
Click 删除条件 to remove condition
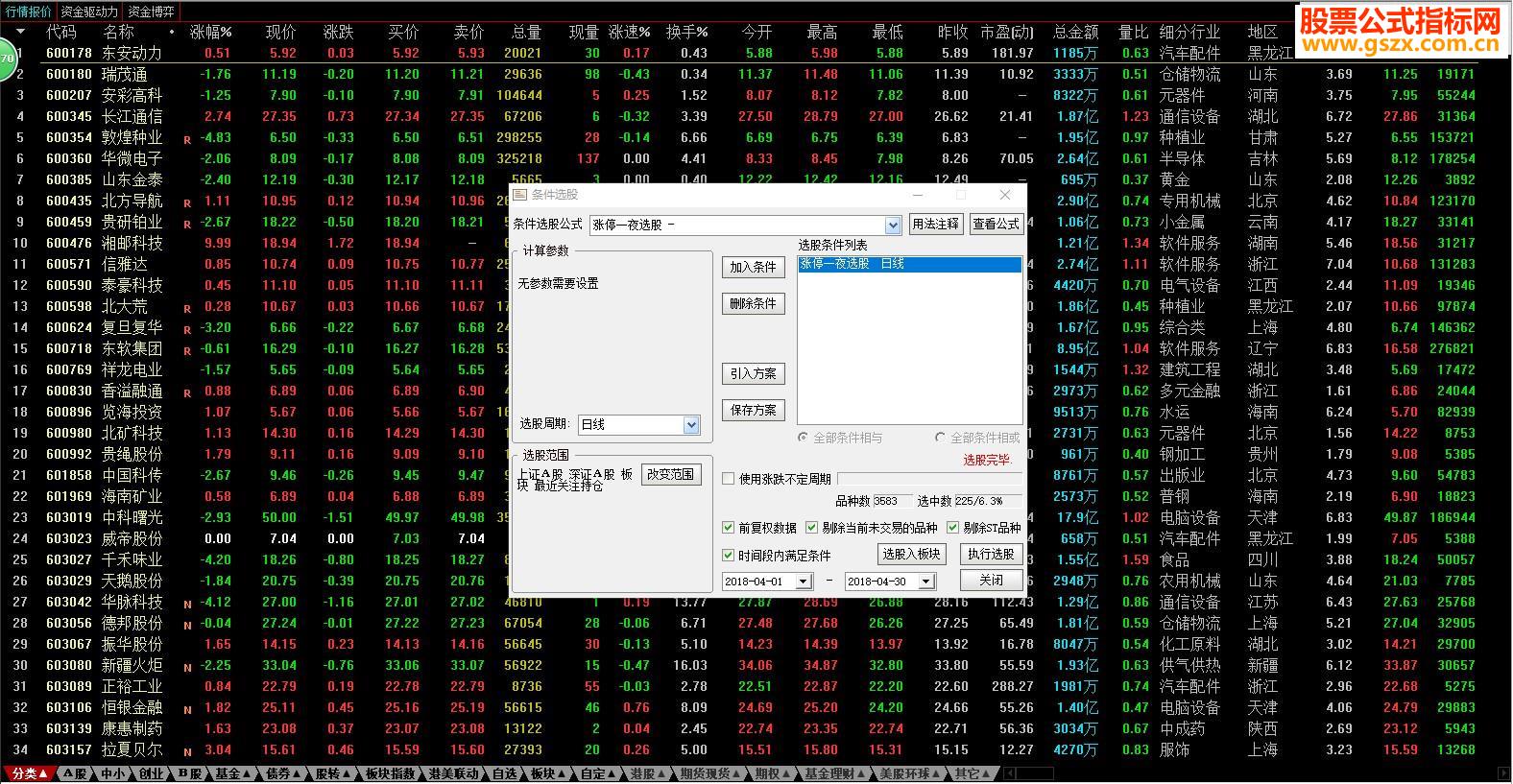753,303
